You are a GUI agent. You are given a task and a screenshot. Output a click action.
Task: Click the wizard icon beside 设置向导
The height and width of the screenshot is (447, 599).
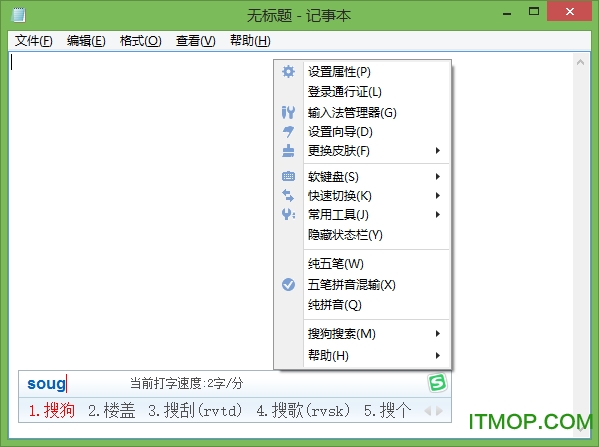(x=288, y=131)
